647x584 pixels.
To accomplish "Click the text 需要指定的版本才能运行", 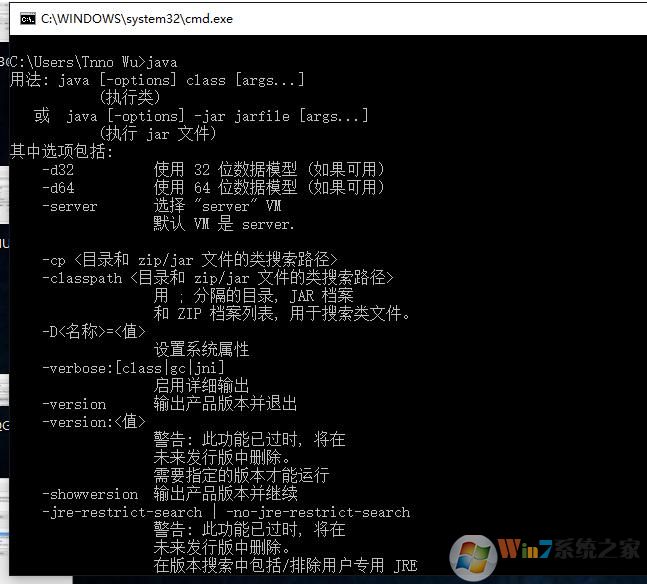I will pyautogui.click(x=241, y=475).
